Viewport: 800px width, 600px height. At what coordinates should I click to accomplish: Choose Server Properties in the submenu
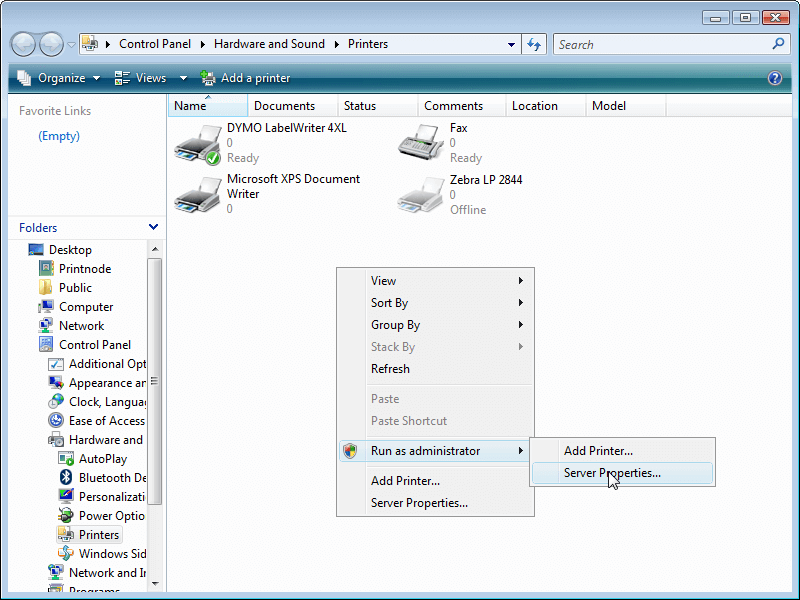tap(622, 473)
